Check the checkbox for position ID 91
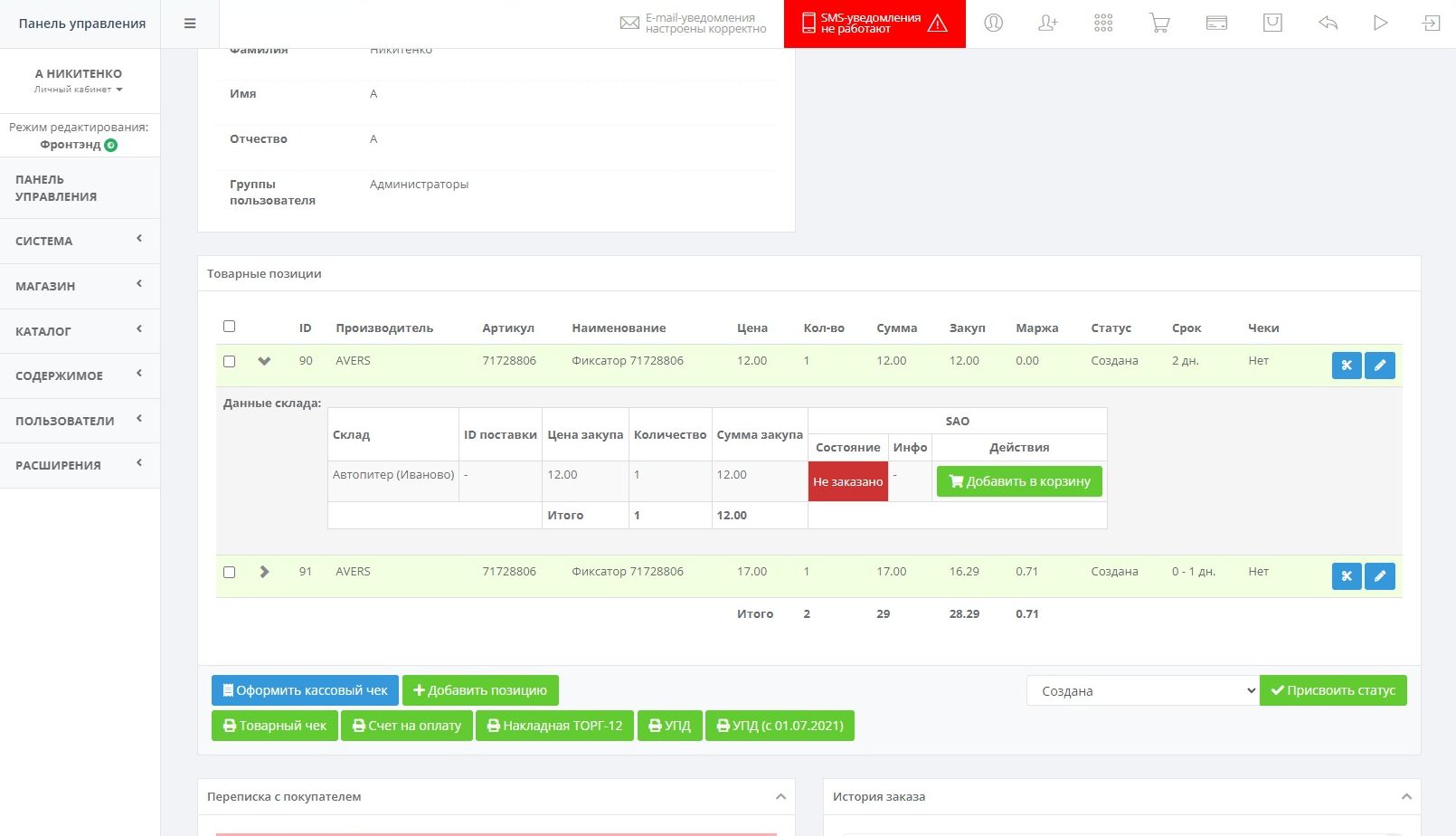Screen dimensions: 1456x836 pyautogui.click(x=230, y=572)
